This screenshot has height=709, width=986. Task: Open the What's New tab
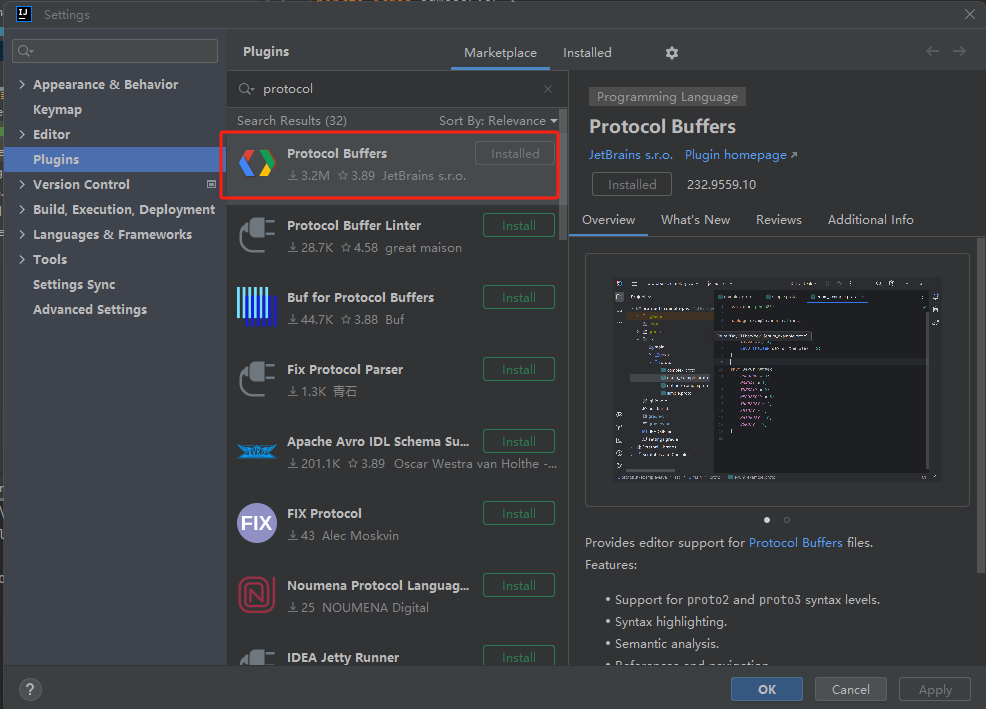point(695,220)
